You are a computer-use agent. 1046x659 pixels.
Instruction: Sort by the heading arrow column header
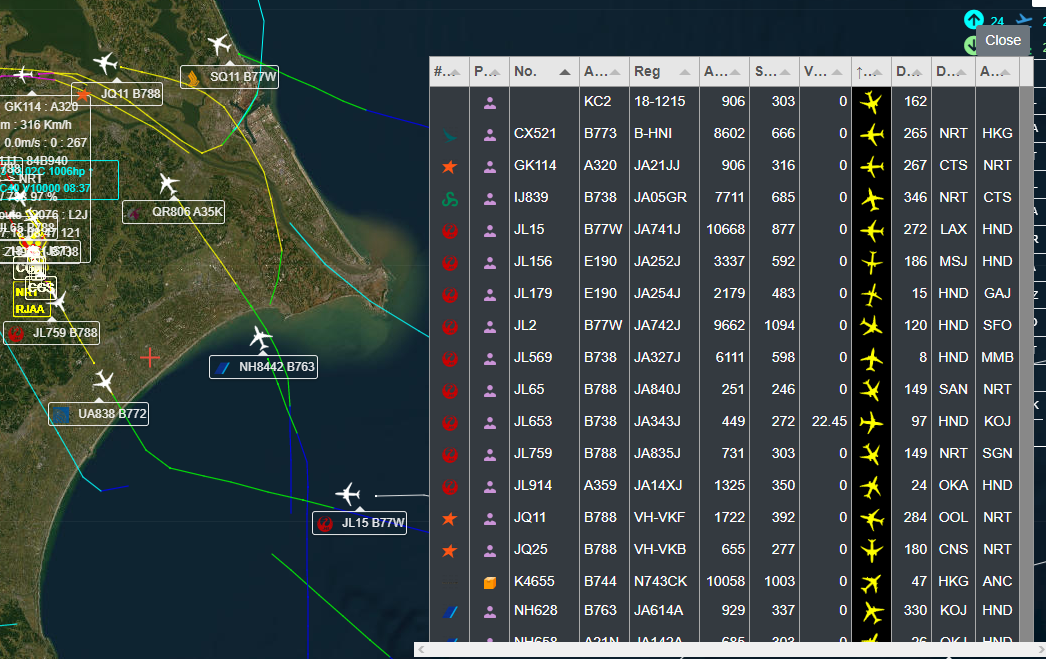[871, 71]
